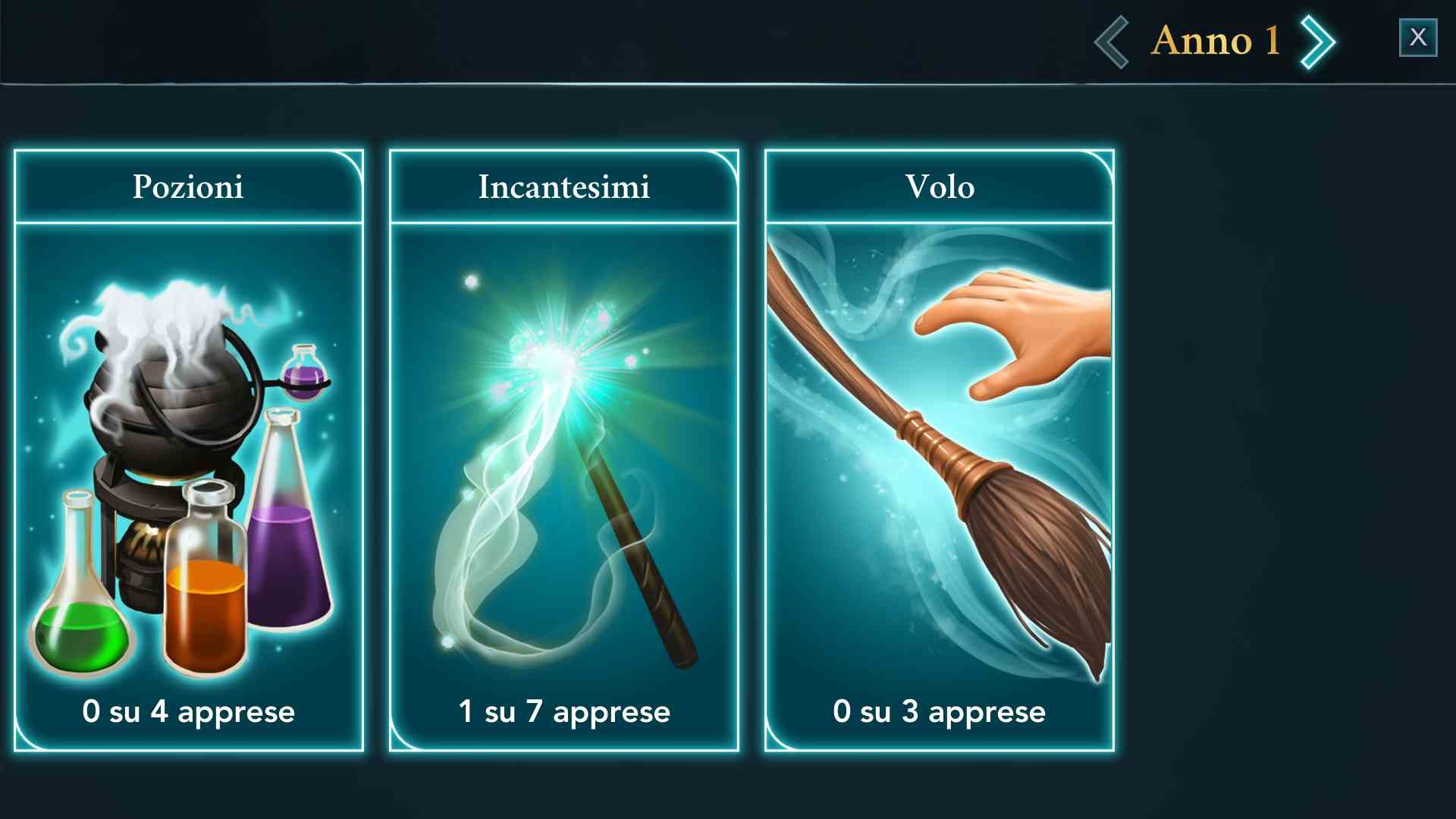This screenshot has width=1456, height=819.
Task: Select '0 su 4 apprese' potions progress
Action: (x=189, y=711)
